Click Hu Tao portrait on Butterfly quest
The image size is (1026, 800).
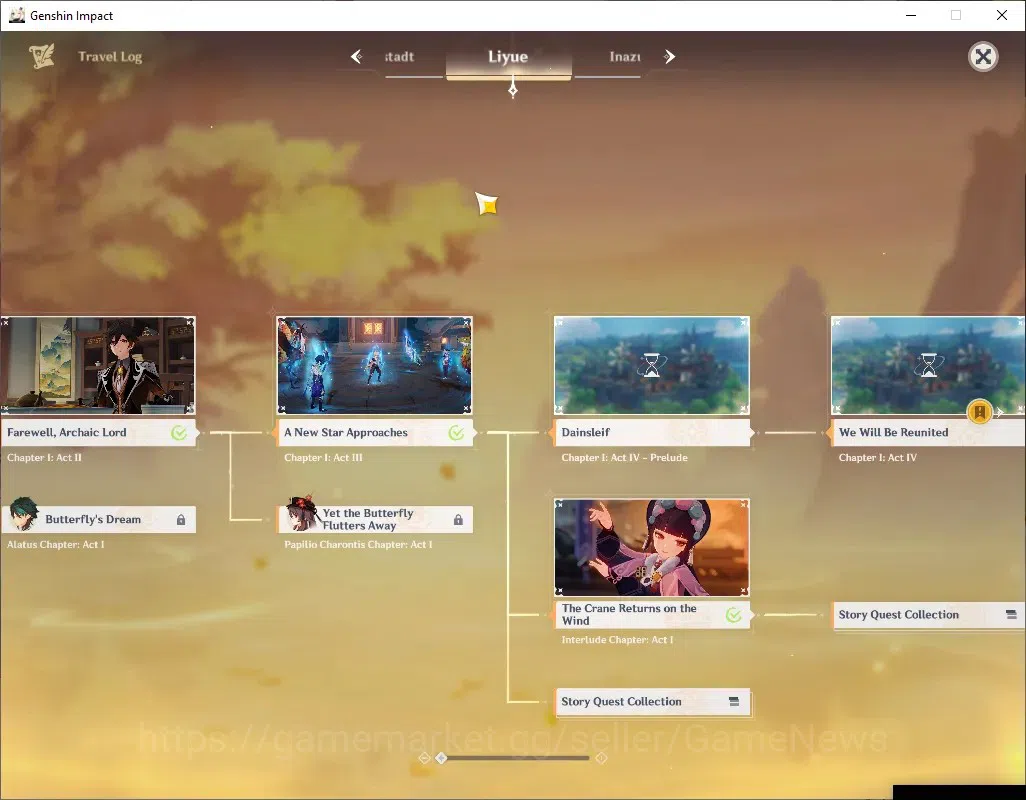302,514
